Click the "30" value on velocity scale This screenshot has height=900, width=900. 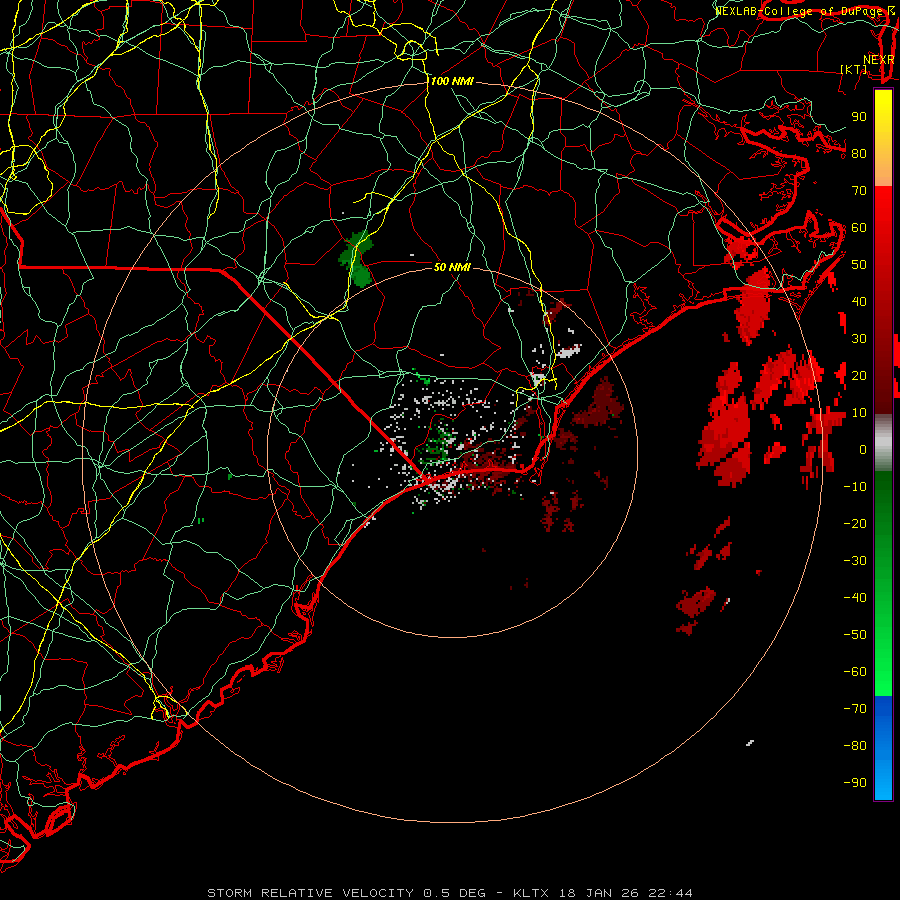[859, 339]
